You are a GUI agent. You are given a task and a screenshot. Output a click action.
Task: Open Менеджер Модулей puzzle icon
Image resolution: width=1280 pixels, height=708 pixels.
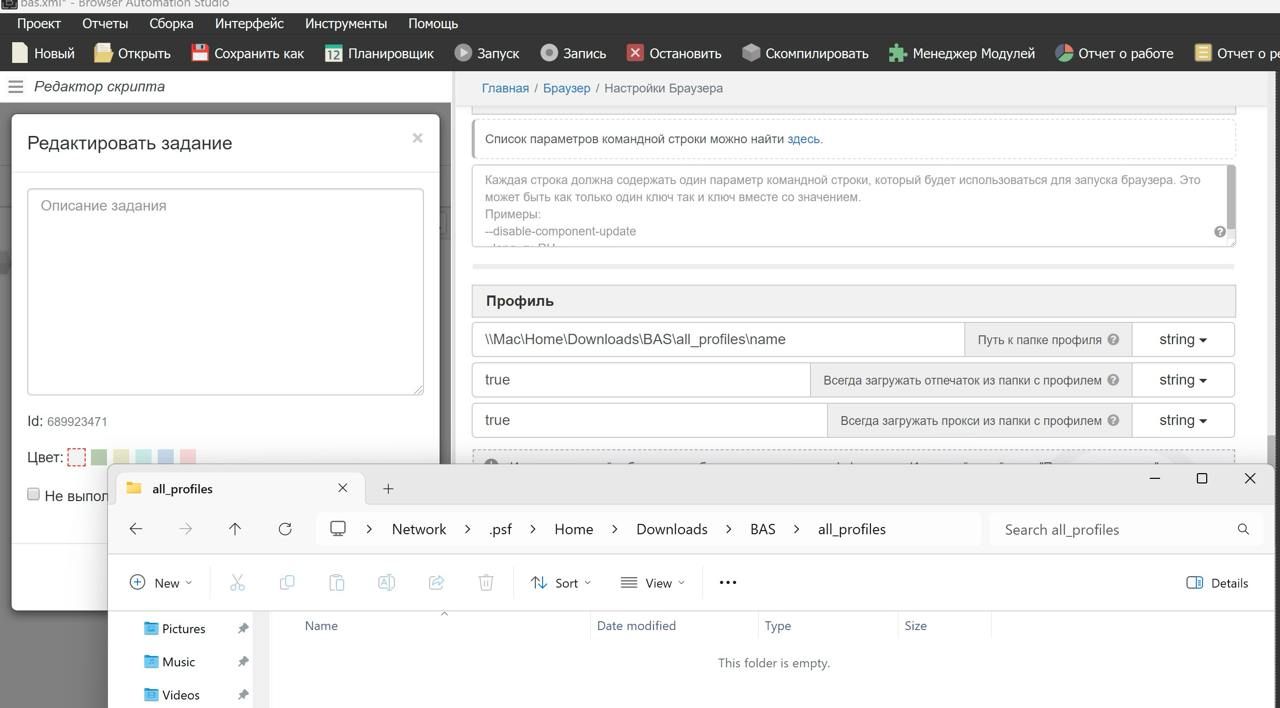[x=898, y=53]
